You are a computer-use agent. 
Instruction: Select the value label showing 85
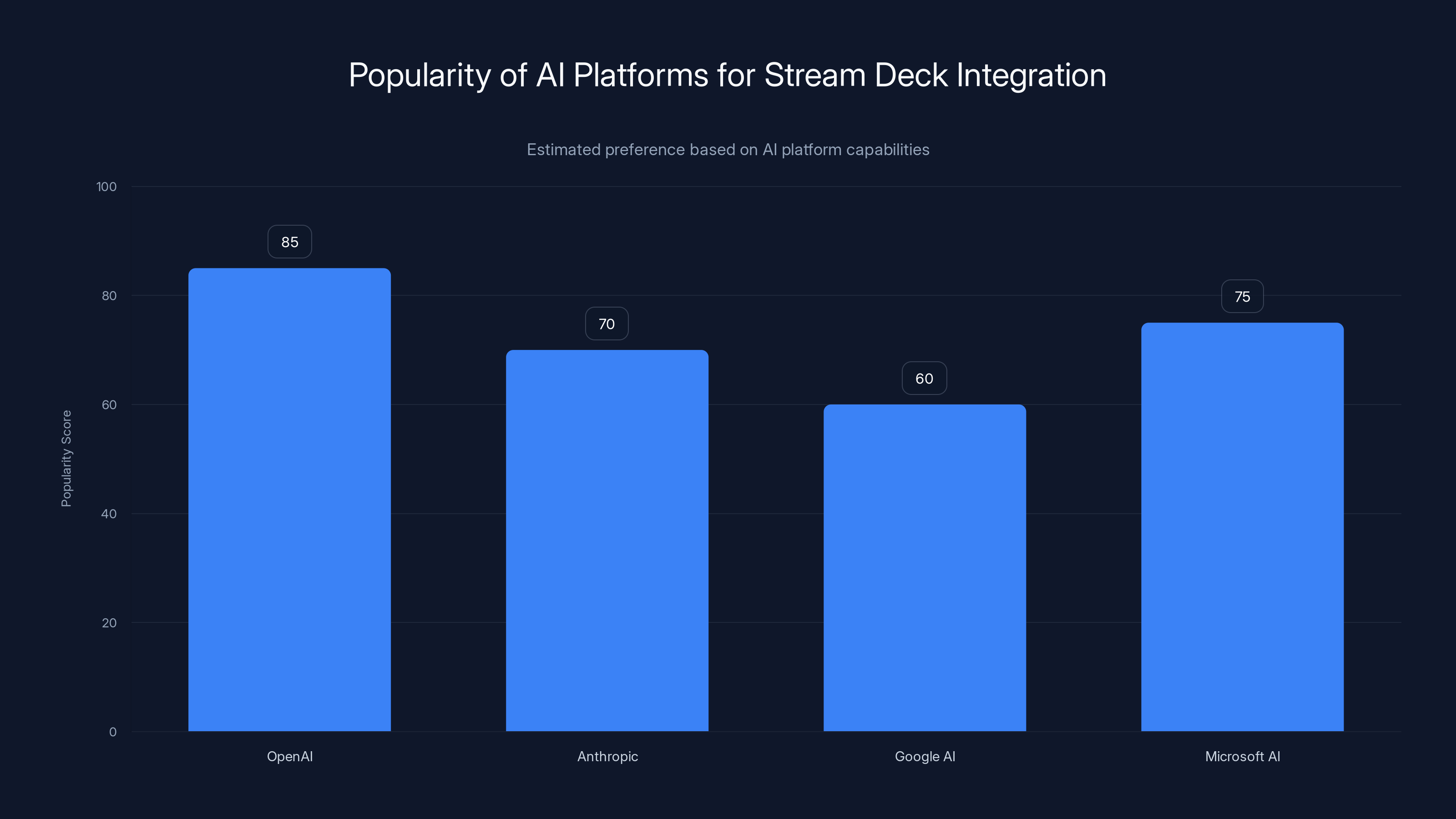tap(289, 241)
